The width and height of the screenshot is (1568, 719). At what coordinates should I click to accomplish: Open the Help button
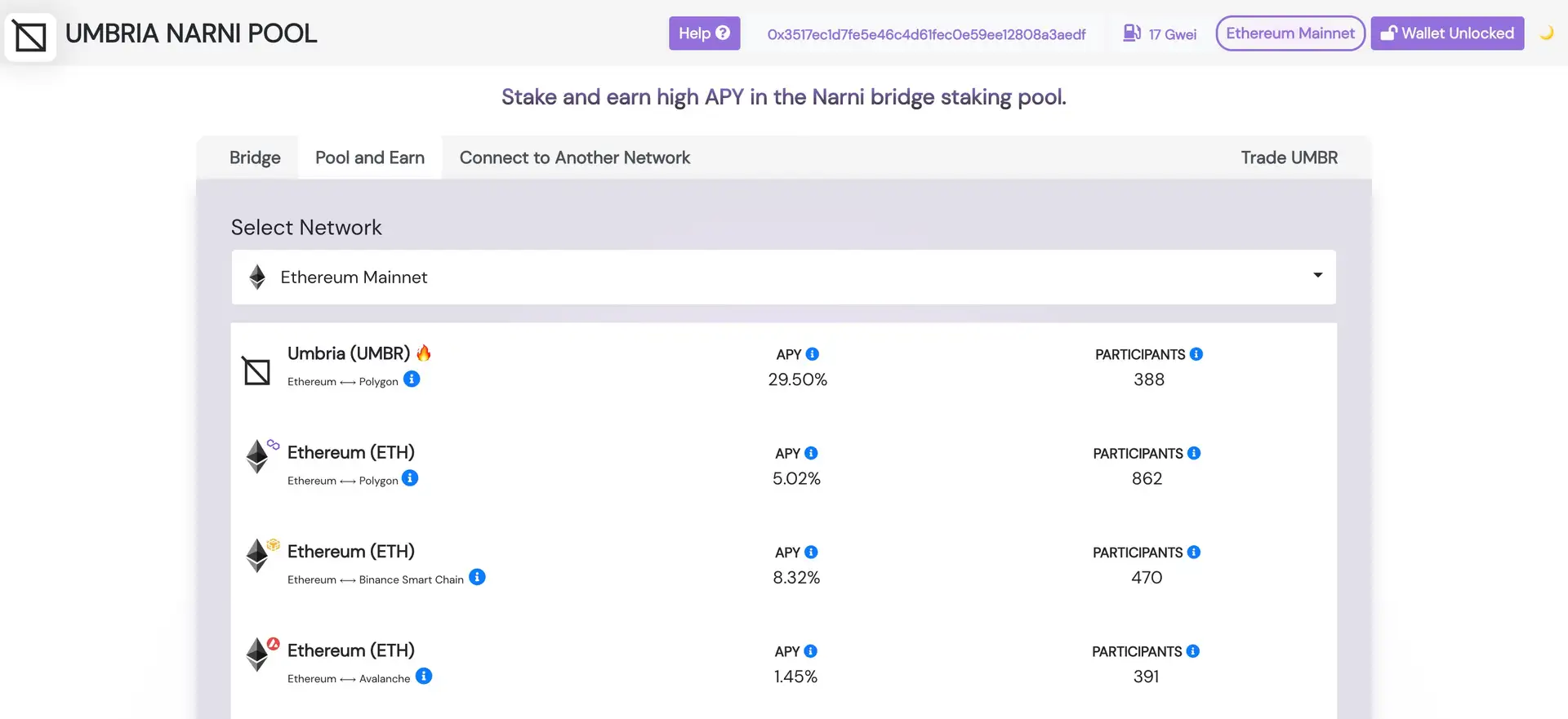[704, 33]
